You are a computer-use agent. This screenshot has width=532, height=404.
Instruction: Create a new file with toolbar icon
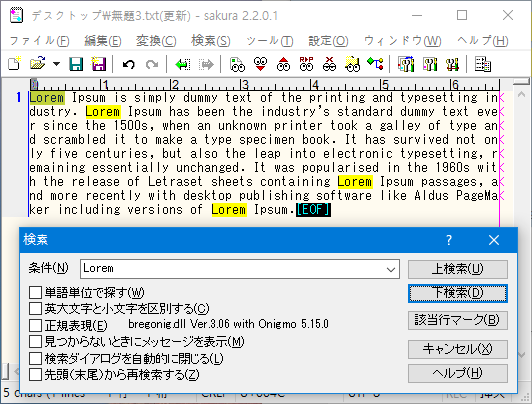point(15,64)
